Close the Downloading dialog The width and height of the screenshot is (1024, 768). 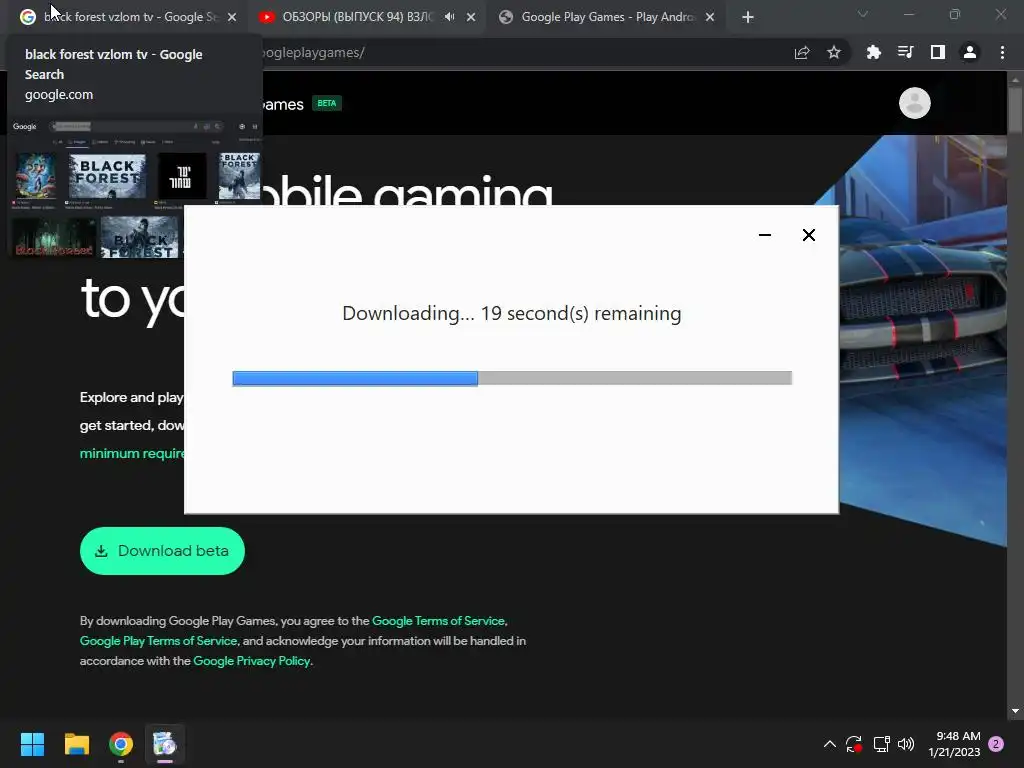(808, 235)
